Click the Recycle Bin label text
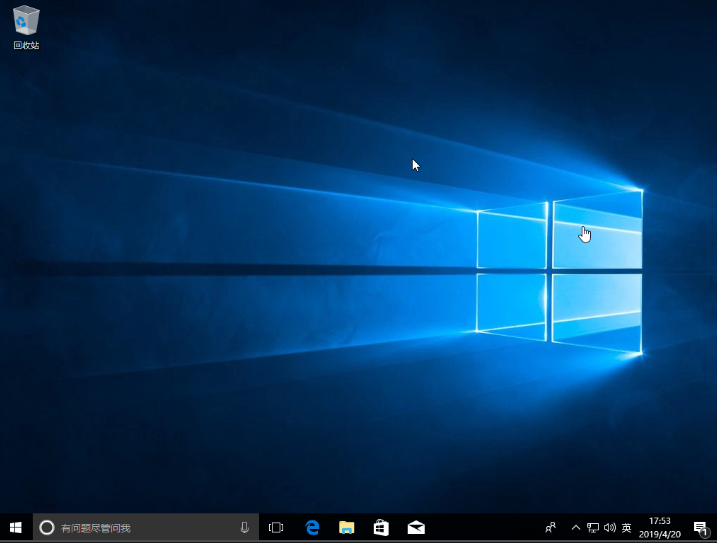717x543 pixels. point(26,45)
